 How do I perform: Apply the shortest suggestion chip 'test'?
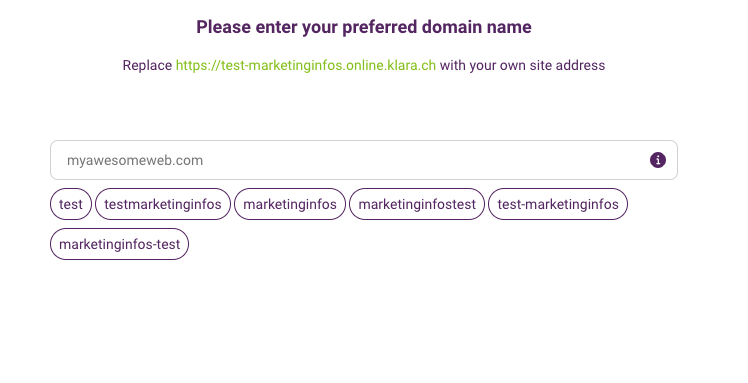pos(71,204)
